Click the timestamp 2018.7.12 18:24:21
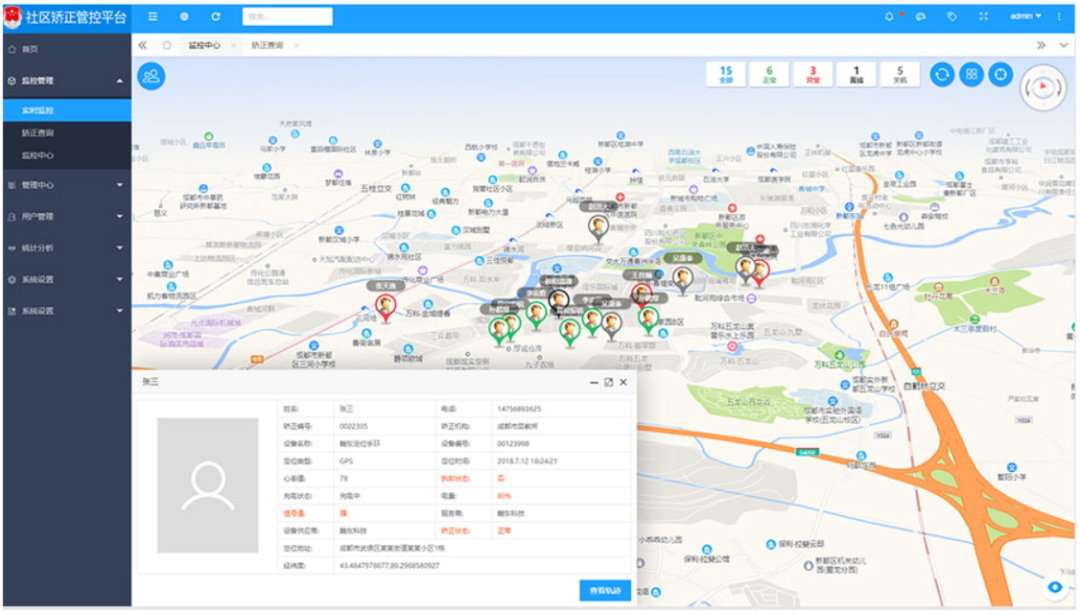The height and width of the screenshot is (613, 1080). tap(527, 461)
